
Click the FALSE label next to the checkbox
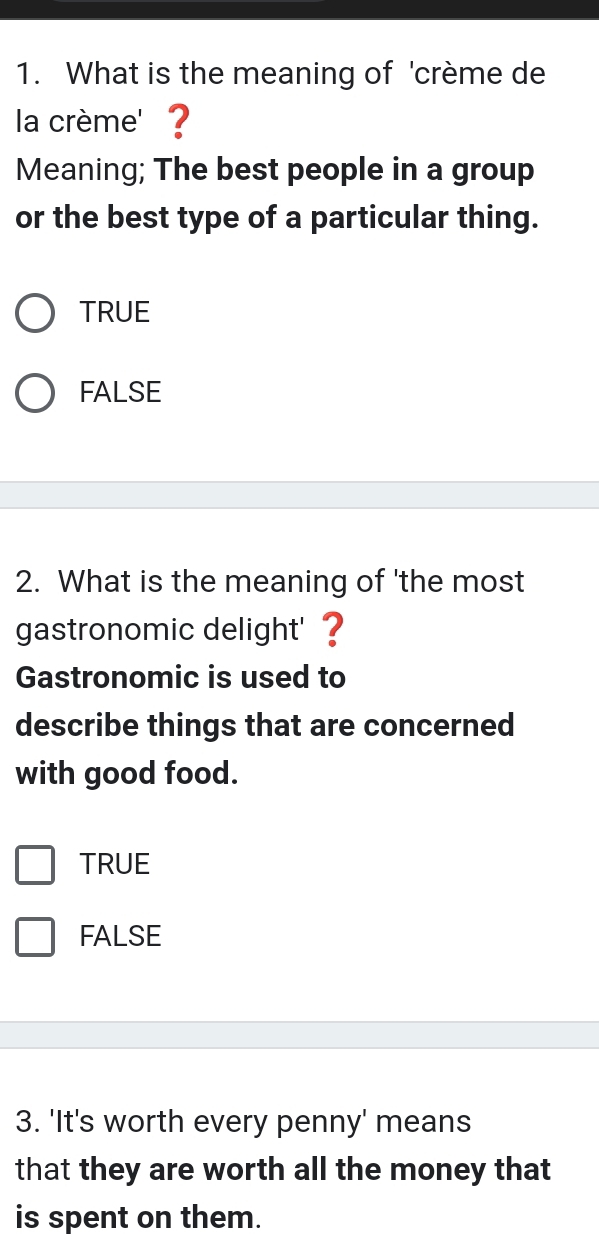(120, 937)
